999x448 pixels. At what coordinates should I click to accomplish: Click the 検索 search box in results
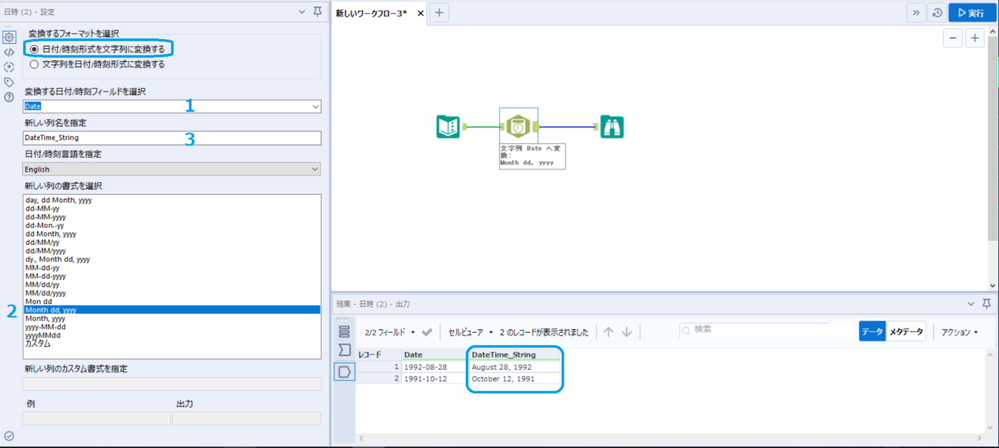(765, 330)
